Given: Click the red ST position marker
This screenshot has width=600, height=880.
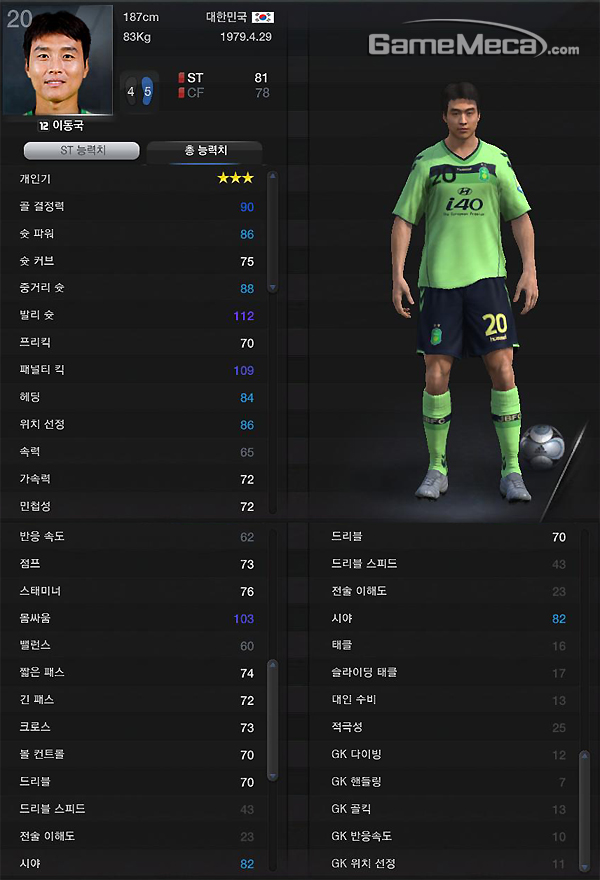Looking at the screenshot, I should coord(181,77).
